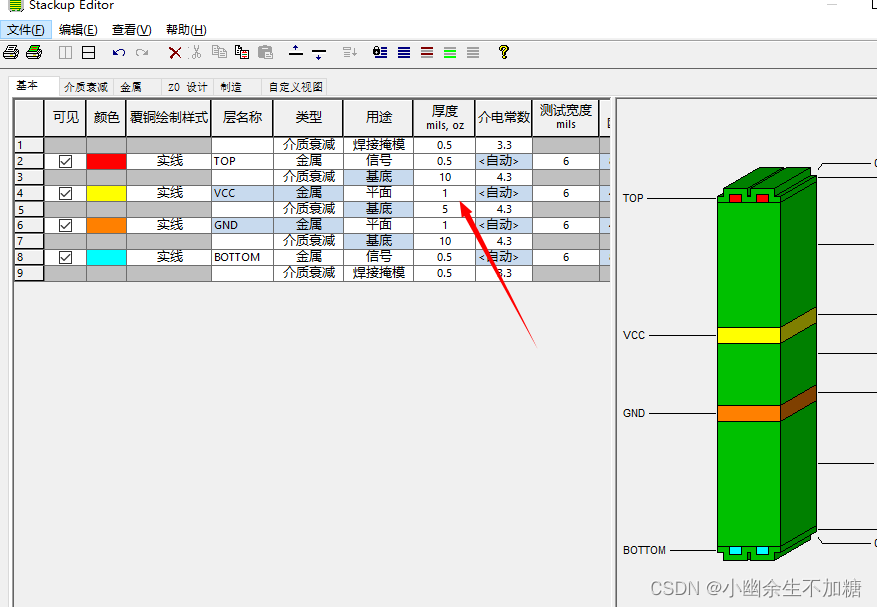This screenshot has width=877, height=607.
Task: Open the 用途 cell 平面 of GND
Action: click(x=379, y=225)
